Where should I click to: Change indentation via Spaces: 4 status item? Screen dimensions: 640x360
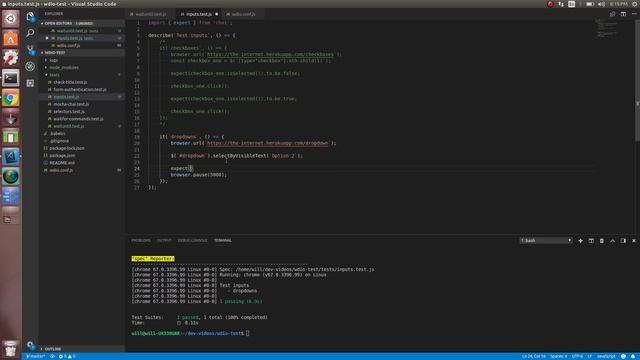559,356
